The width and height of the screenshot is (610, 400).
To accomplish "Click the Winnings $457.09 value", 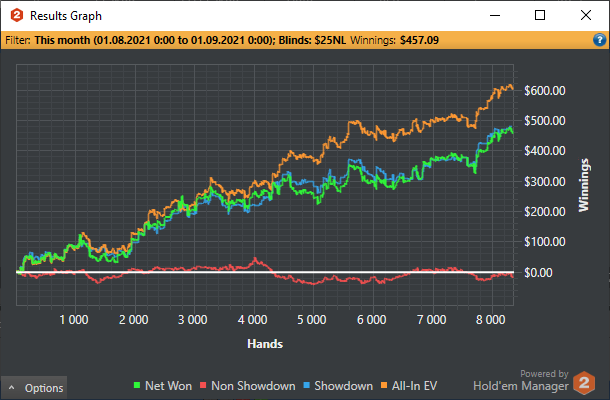I will 419,40.
